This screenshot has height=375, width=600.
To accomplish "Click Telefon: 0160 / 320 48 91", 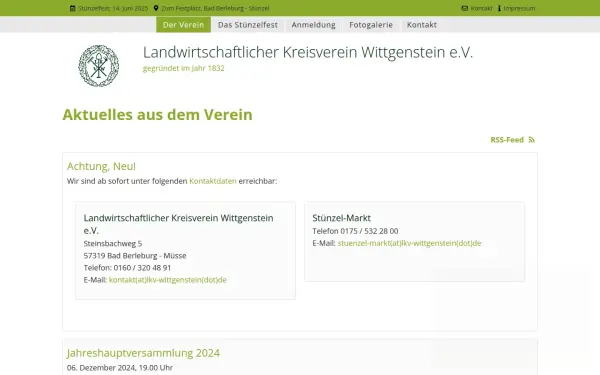I will 127,268.
